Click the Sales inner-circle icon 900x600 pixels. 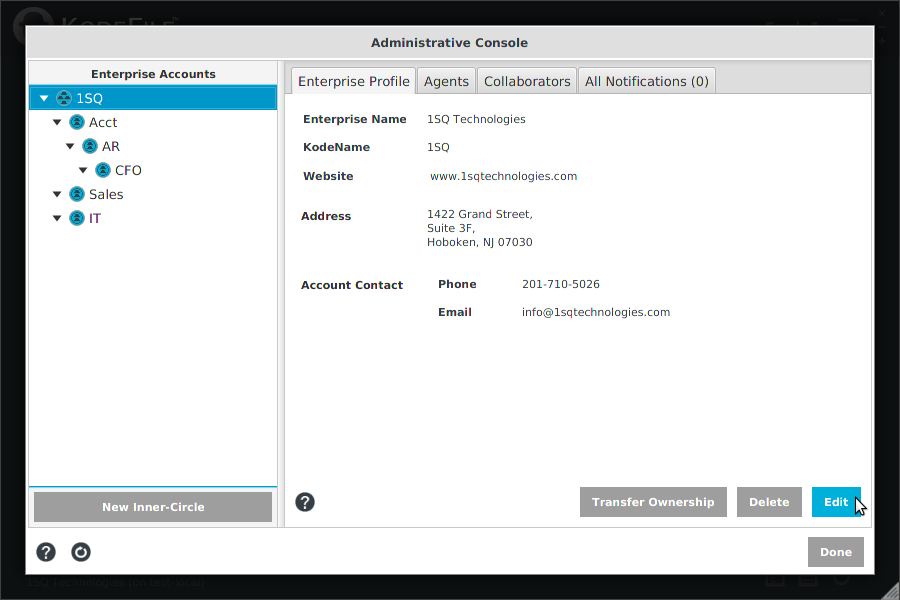pos(77,194)
